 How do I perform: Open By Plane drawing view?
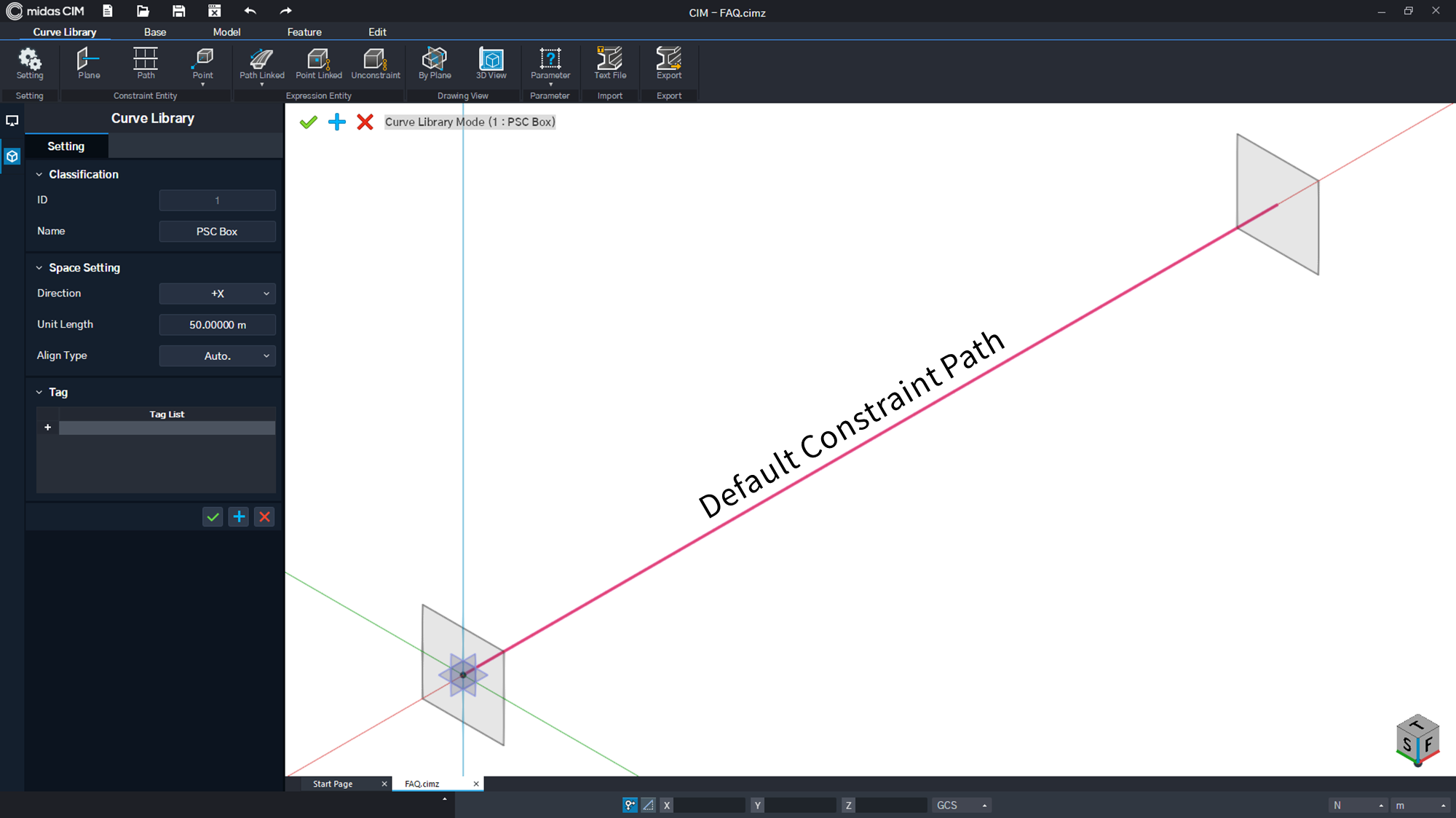point(435,63)
